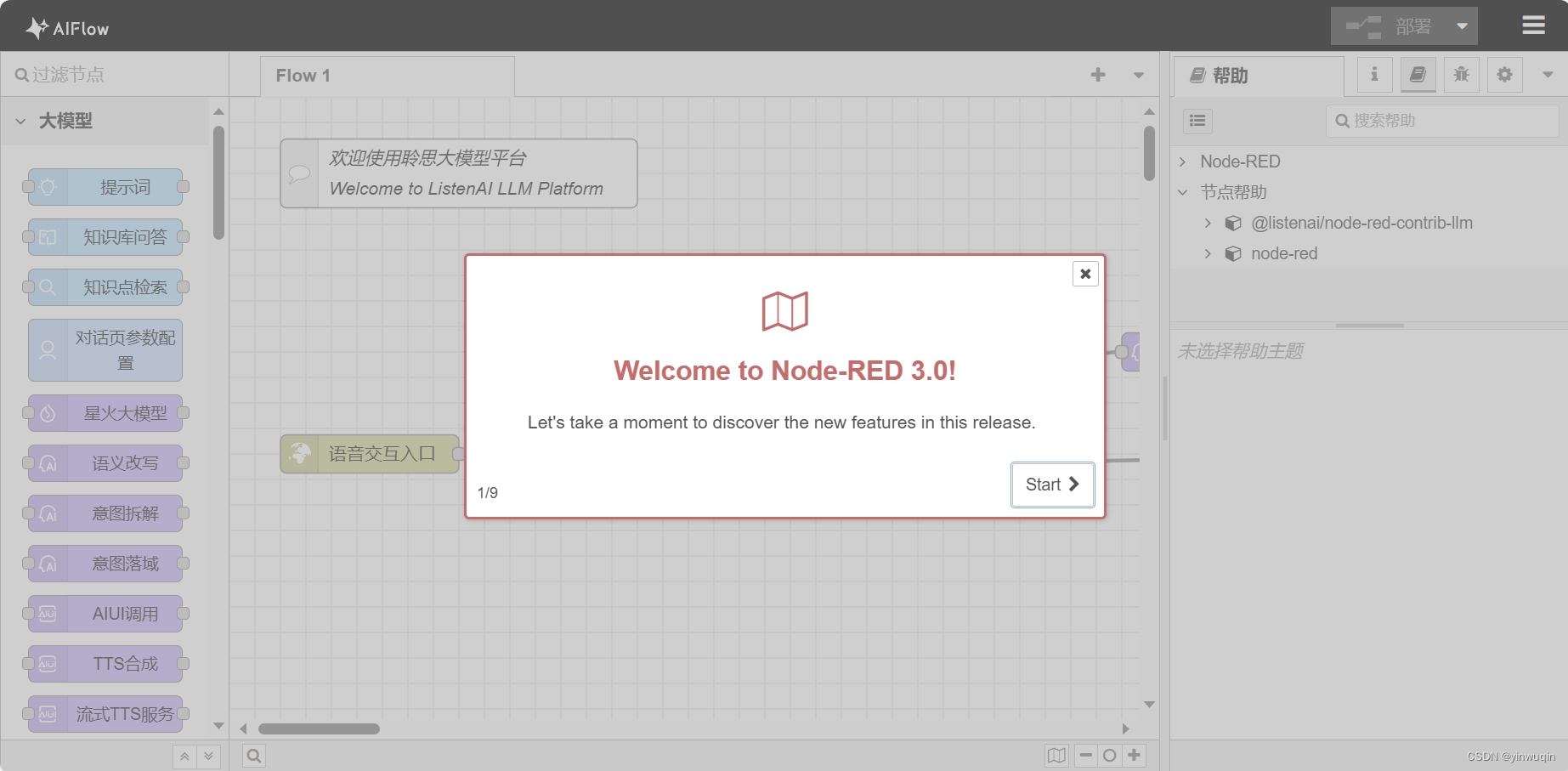The height and width of the screenshot is (771, 1568).
Task: Open the debug bug sidebar icon
Action: (1461, 75)
